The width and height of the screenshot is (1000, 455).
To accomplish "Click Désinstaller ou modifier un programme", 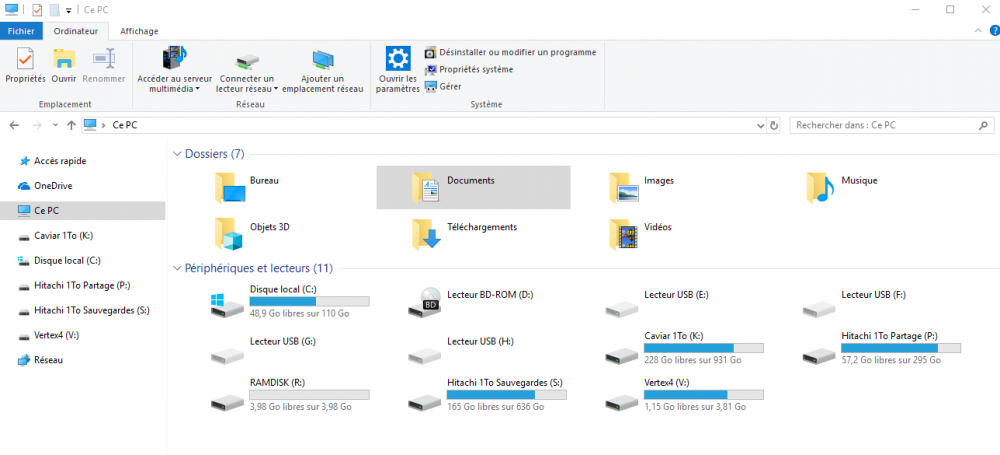I will (x=510, y=52).
